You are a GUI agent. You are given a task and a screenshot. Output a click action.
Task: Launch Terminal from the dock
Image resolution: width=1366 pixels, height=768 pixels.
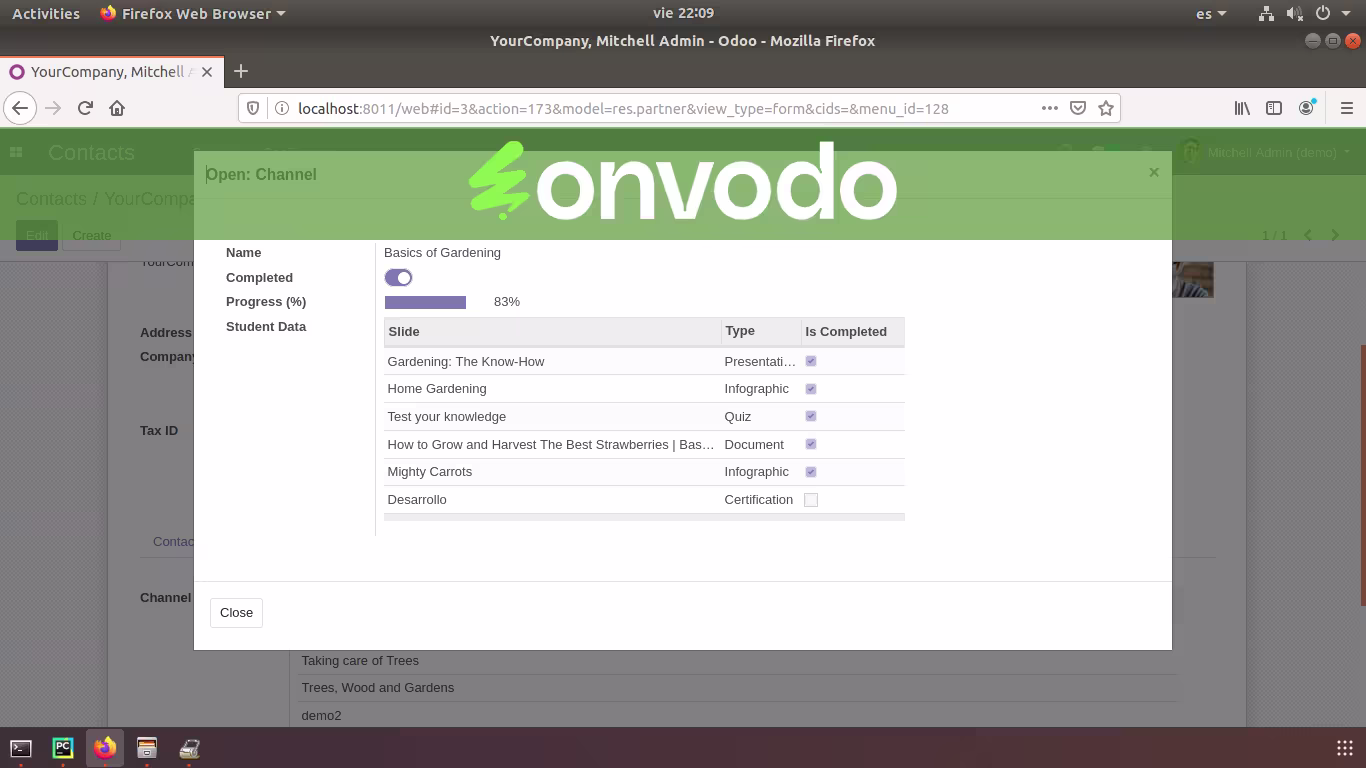click(21, 748)
